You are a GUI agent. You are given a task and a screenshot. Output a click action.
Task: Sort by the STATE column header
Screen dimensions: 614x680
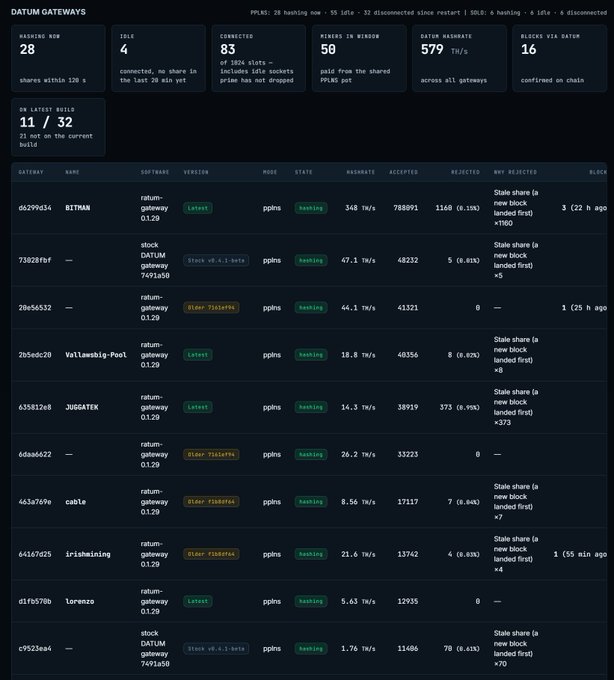pyautogui.click(x=304, y=172)
